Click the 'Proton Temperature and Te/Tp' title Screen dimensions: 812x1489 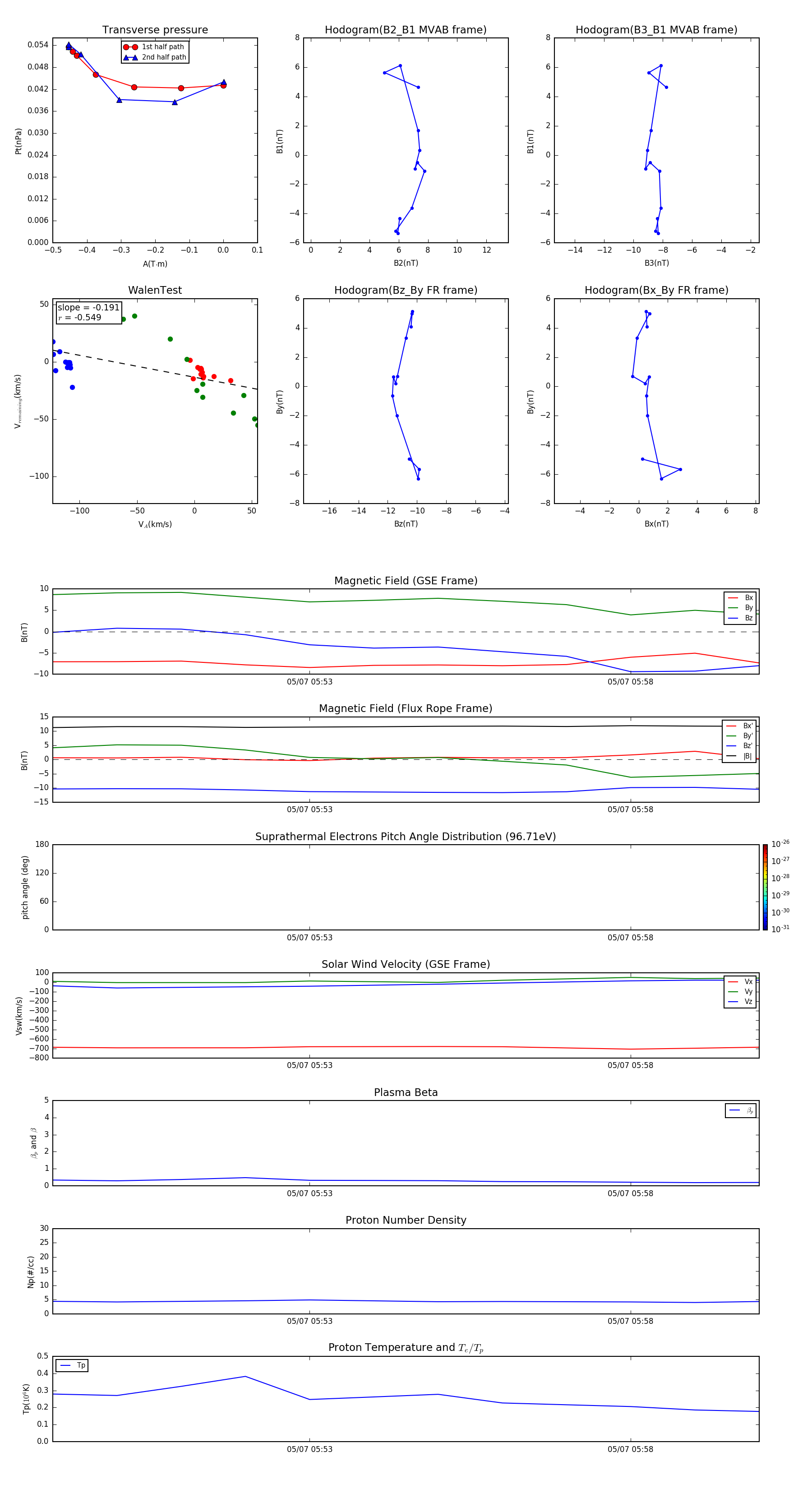coord(406,1347)
